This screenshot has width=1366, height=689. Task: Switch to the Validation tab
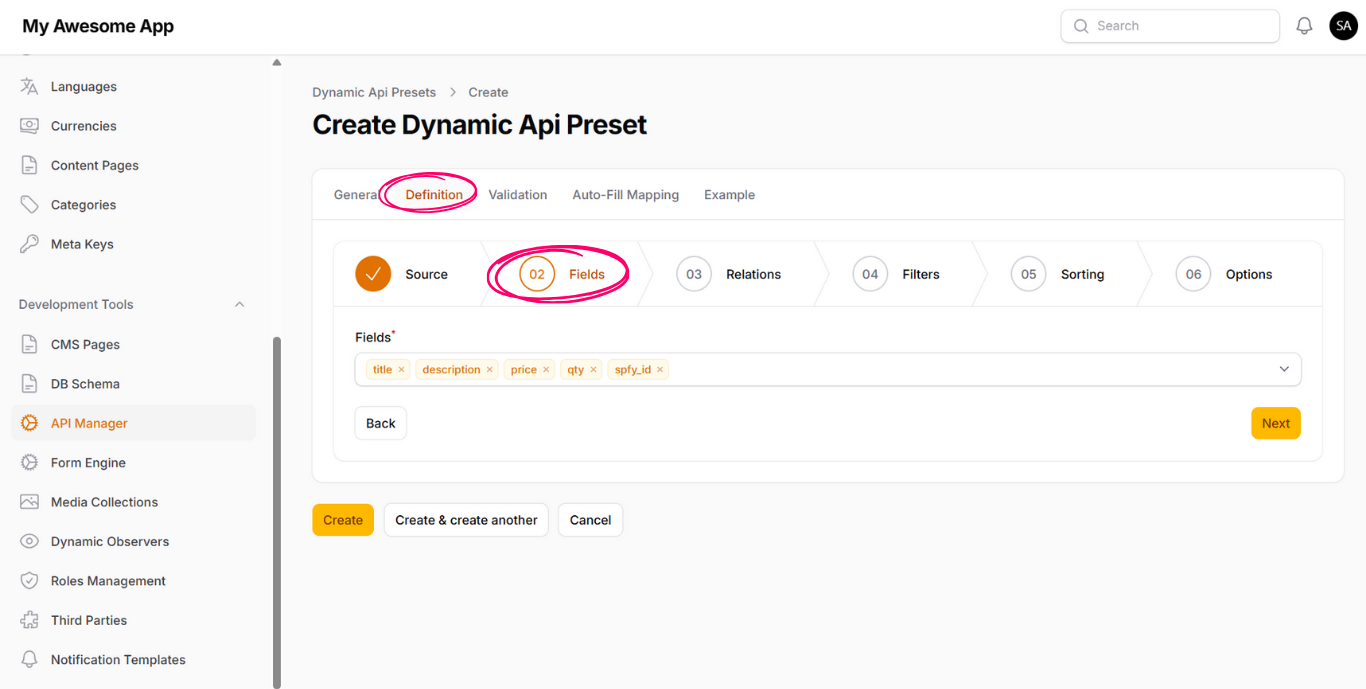517,195
